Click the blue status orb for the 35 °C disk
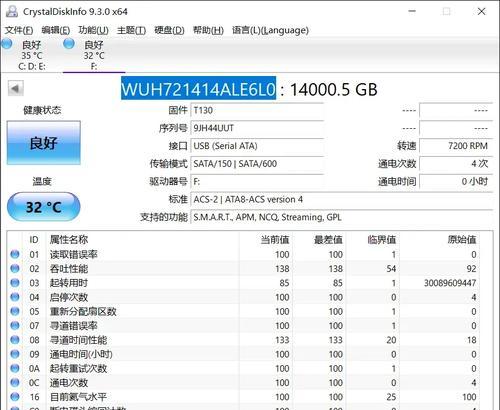Screen dimensions: 500x410 point(7,44)
